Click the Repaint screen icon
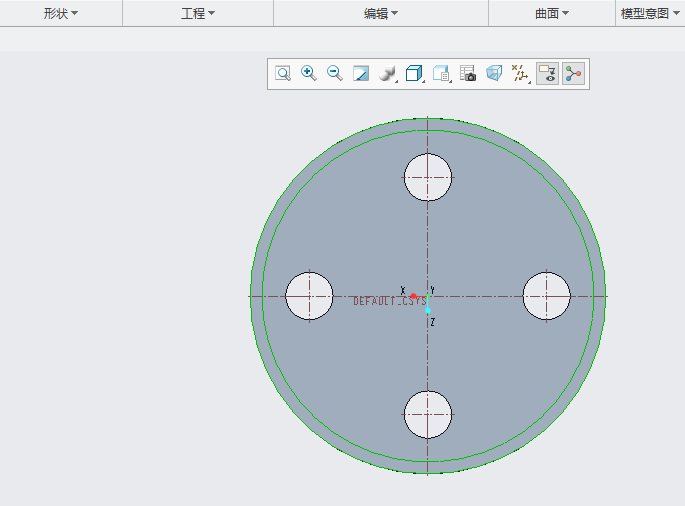Screen dimensions: 685x506 [361, 73]
